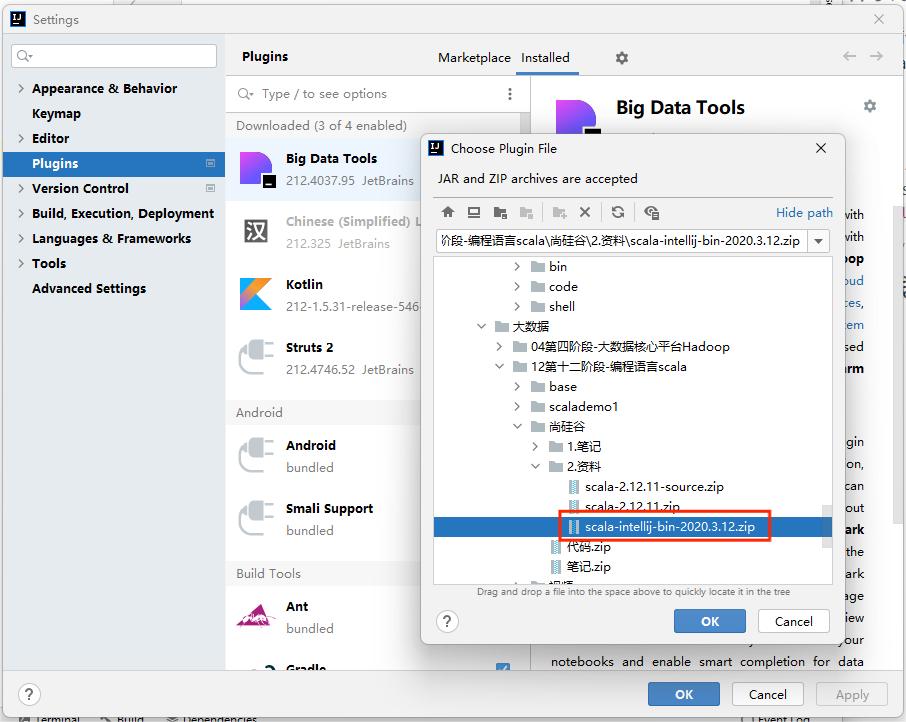Collapse the 大数据 folder

481,326
